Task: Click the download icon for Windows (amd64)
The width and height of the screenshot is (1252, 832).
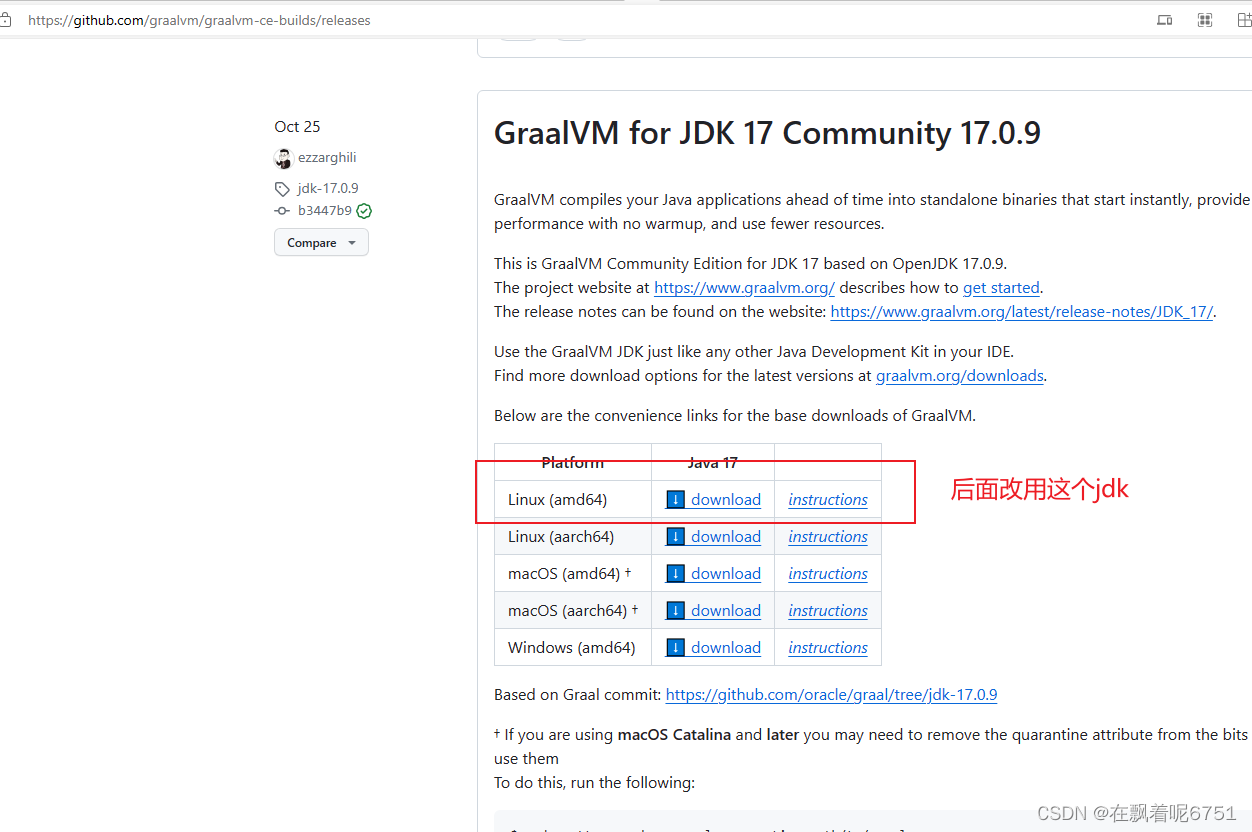Action: click(x=676, y=647)
